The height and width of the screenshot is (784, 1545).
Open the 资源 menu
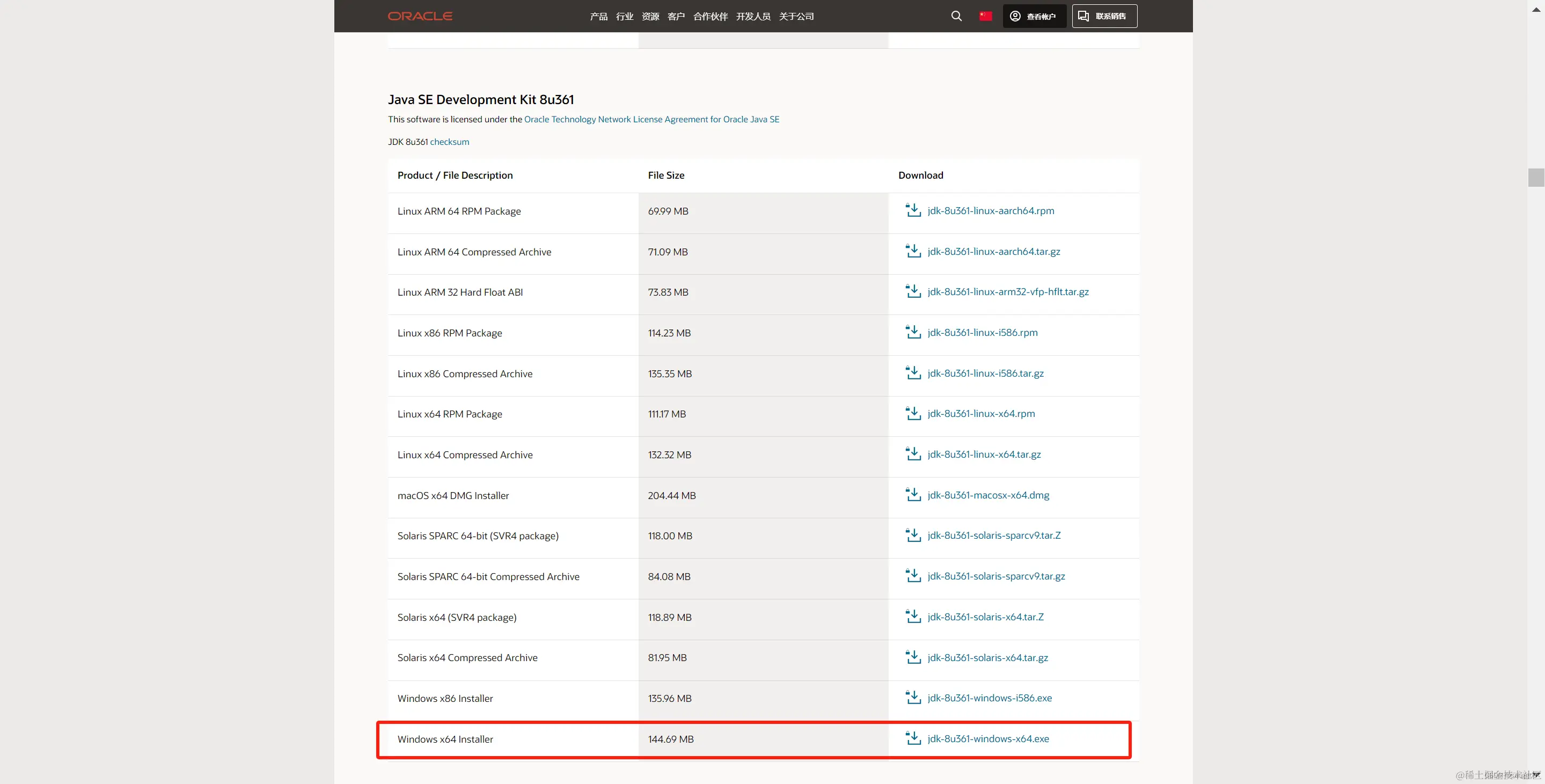pos(650,16)
